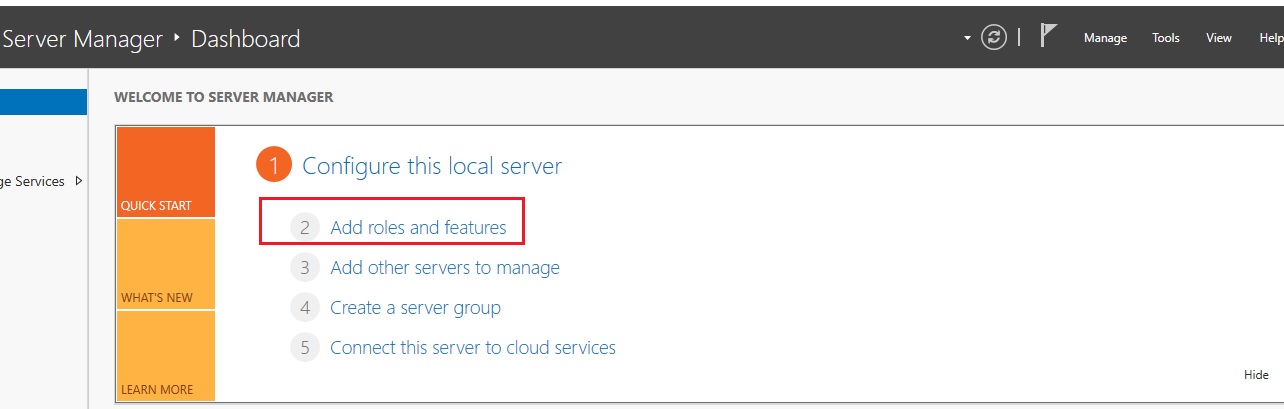
Task: Hide the welcome tile
Action: (x=1256, y=375)
